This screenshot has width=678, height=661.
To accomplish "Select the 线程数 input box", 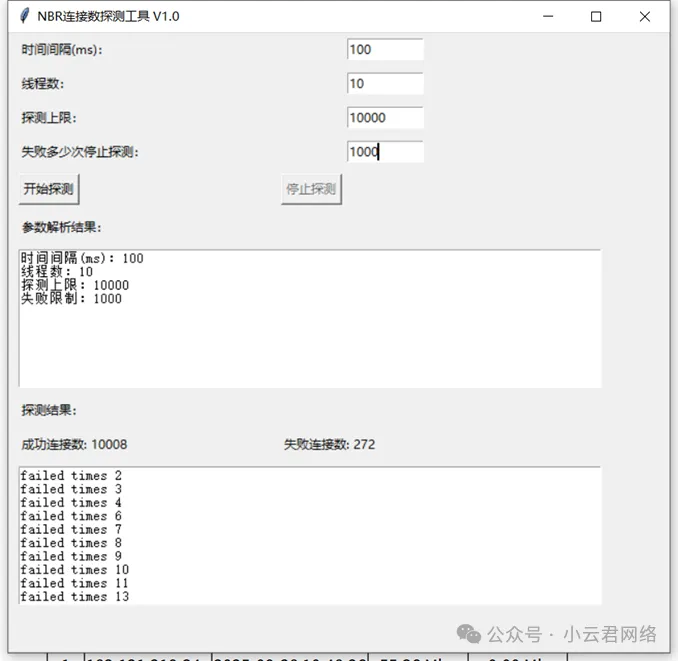I will pyautogui.click(x=385, y=84).
